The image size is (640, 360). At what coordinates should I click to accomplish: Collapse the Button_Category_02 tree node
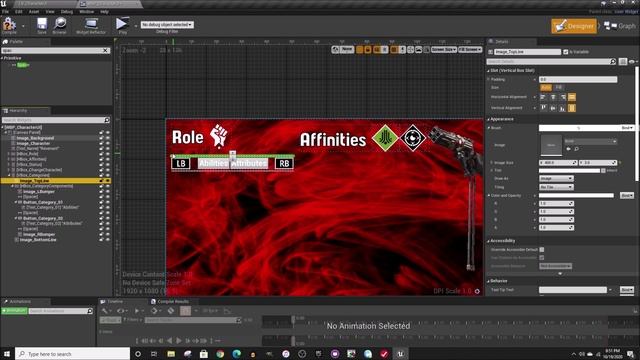click(x=16, y=218)
